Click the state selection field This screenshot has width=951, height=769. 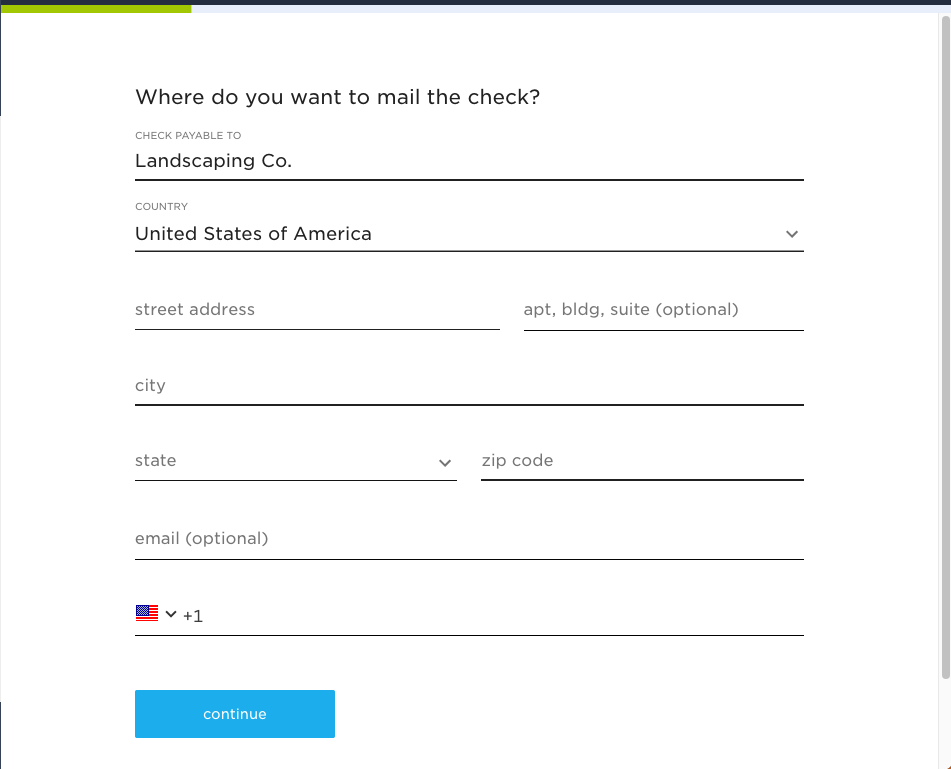[x=296, y=461]
